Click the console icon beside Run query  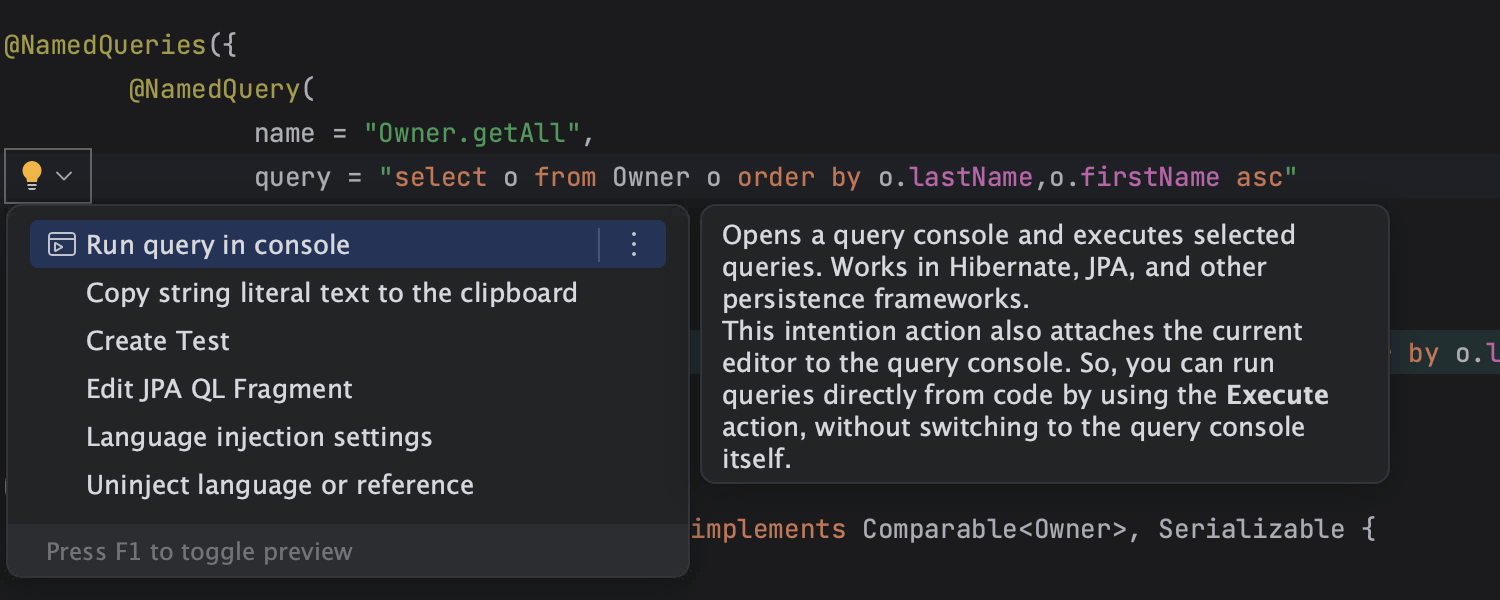coord(62,245)
